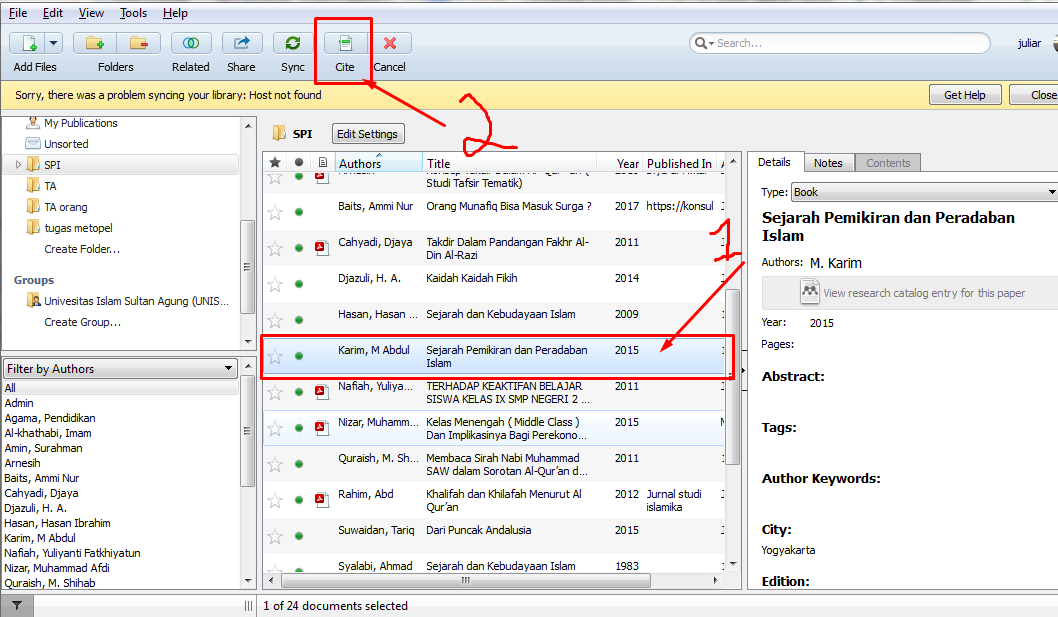The image size is (1058, 617).
Task: Star the Rahim, Abd document
Action: (x=275, y=500)
